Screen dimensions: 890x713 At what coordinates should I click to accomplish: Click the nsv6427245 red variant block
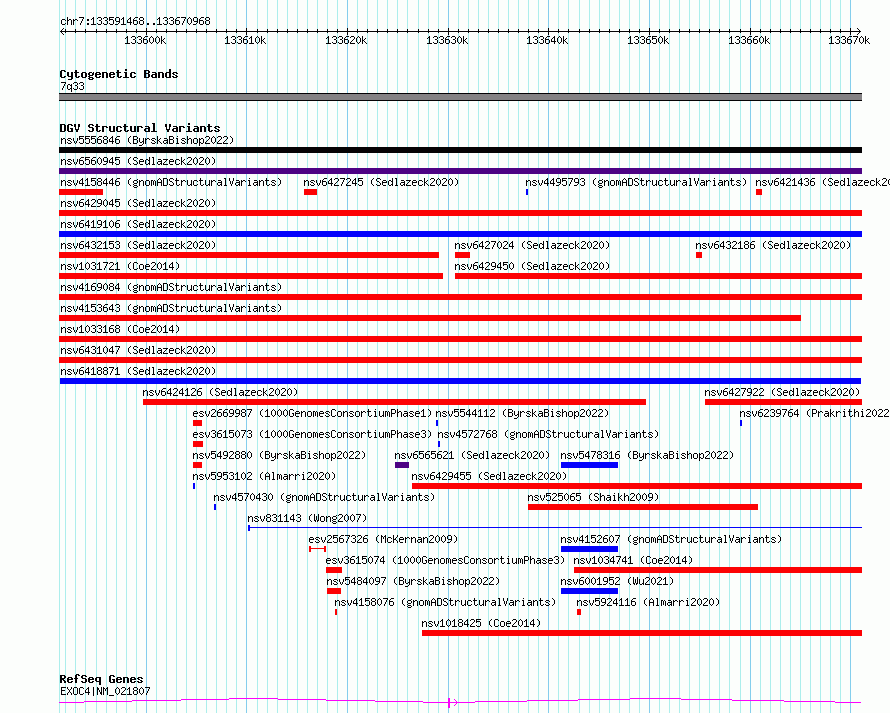click(310, 192)
